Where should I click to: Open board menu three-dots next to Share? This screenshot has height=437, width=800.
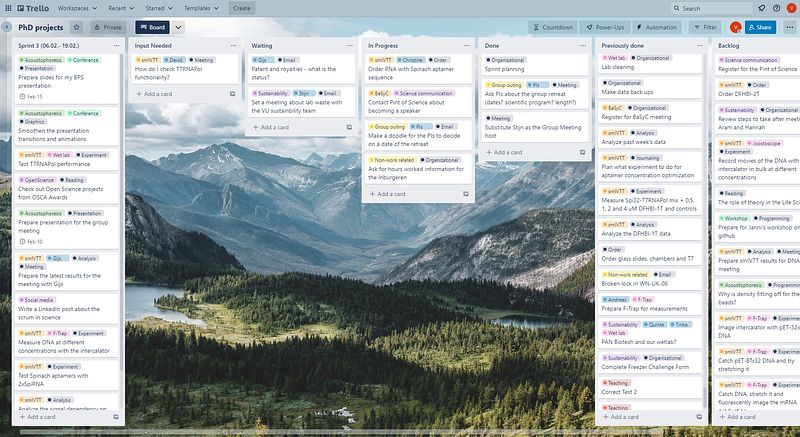(788, 27)
